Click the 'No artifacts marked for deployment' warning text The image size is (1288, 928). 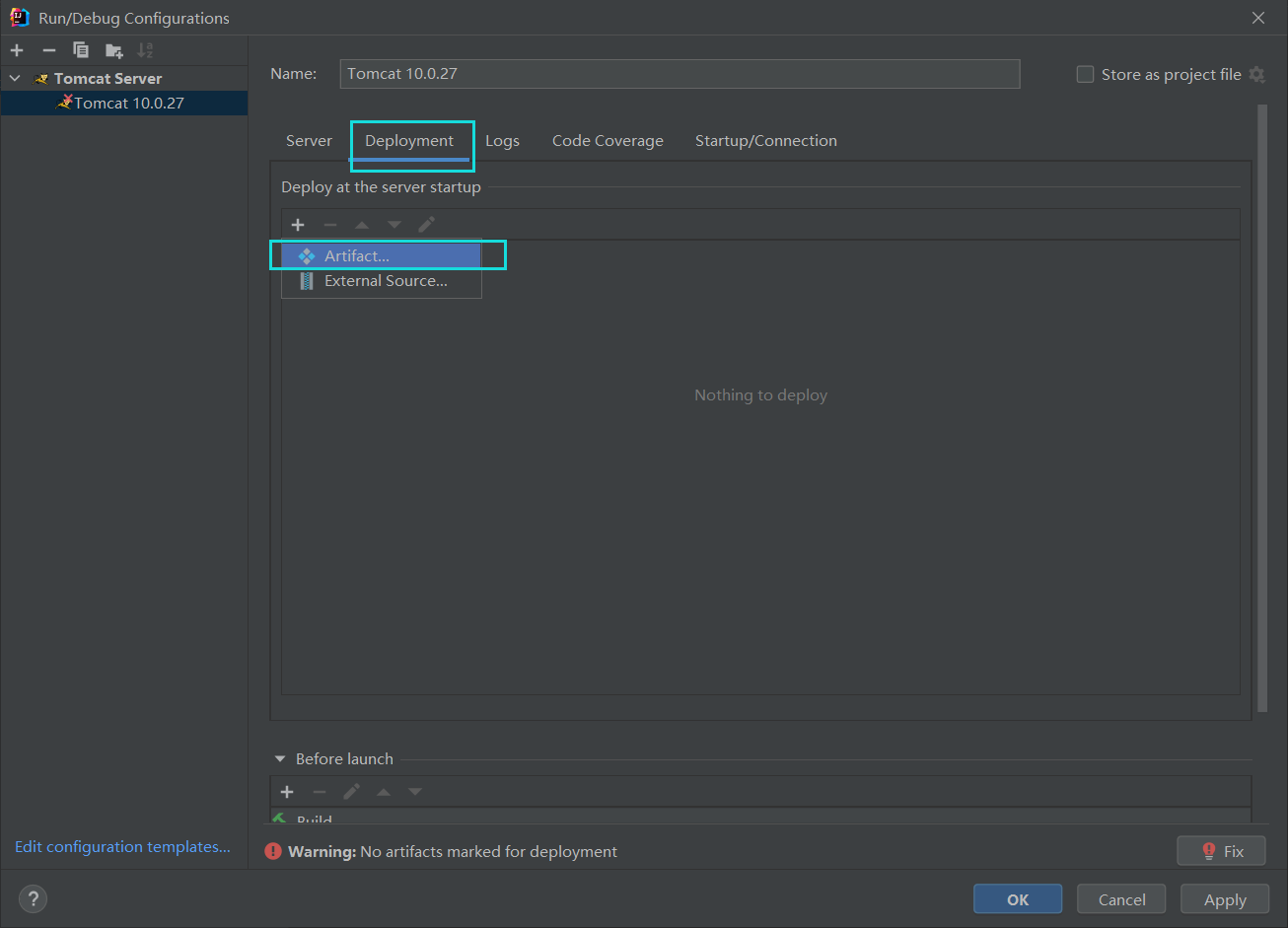coord(489,851)
